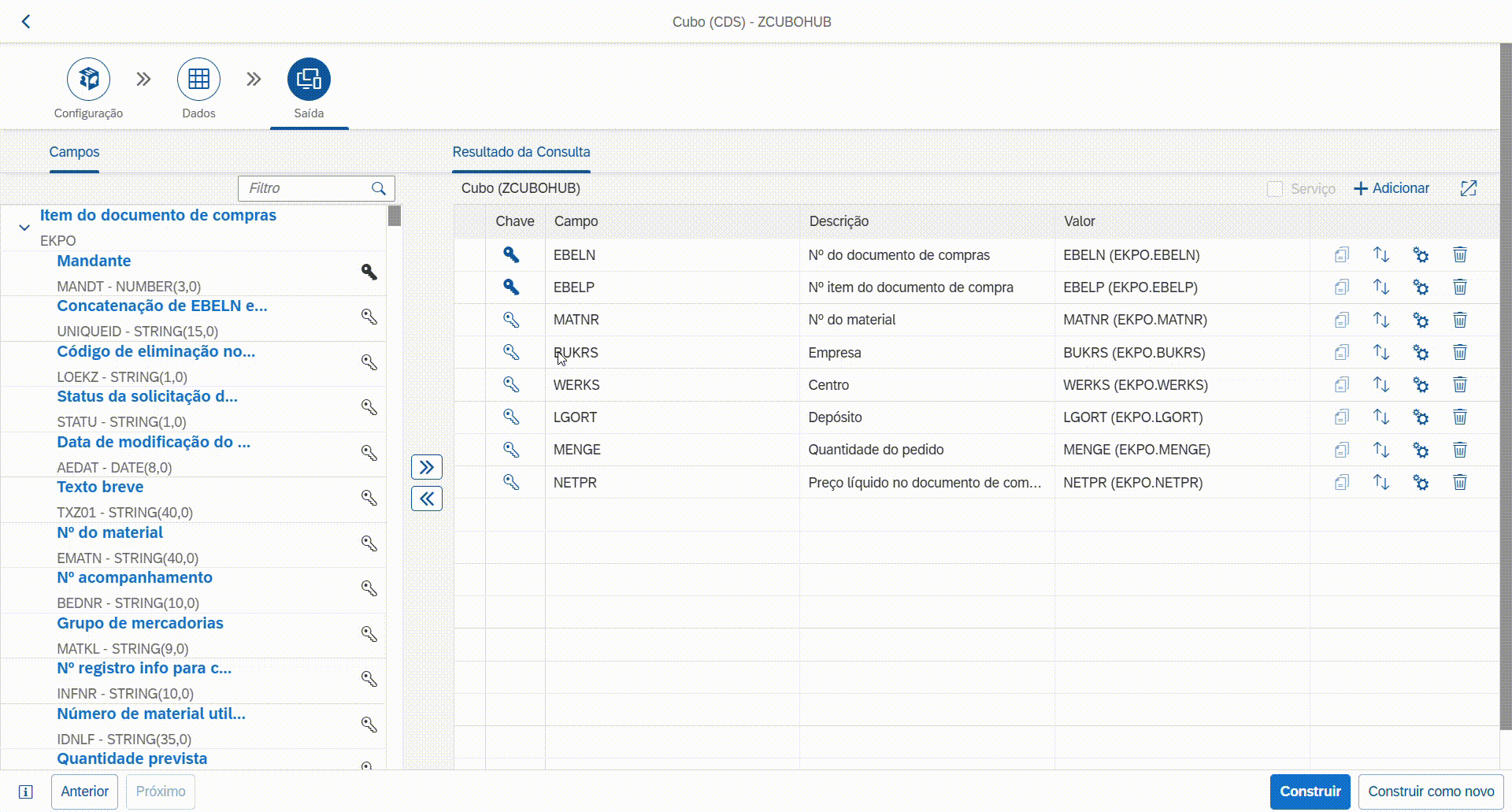Expand the query result table to fullscreen
This screenshot has height=812, width=1512.
(1468, 188)
